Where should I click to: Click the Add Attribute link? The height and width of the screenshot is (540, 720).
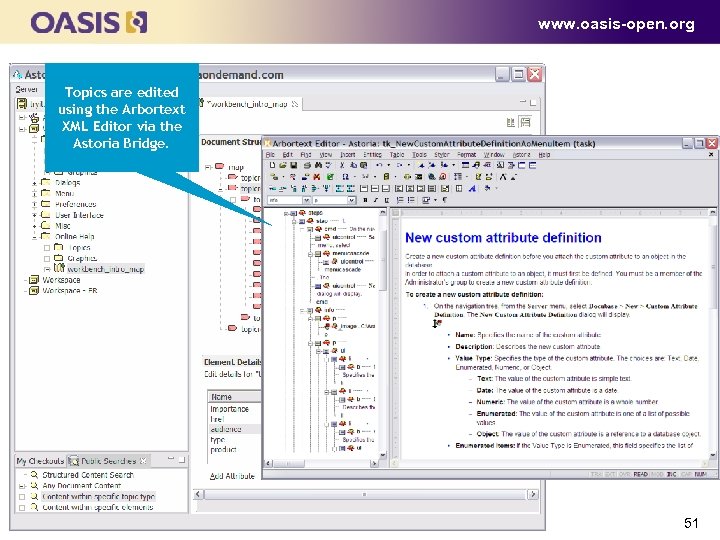pyautogui.click(x=232, y=476)
